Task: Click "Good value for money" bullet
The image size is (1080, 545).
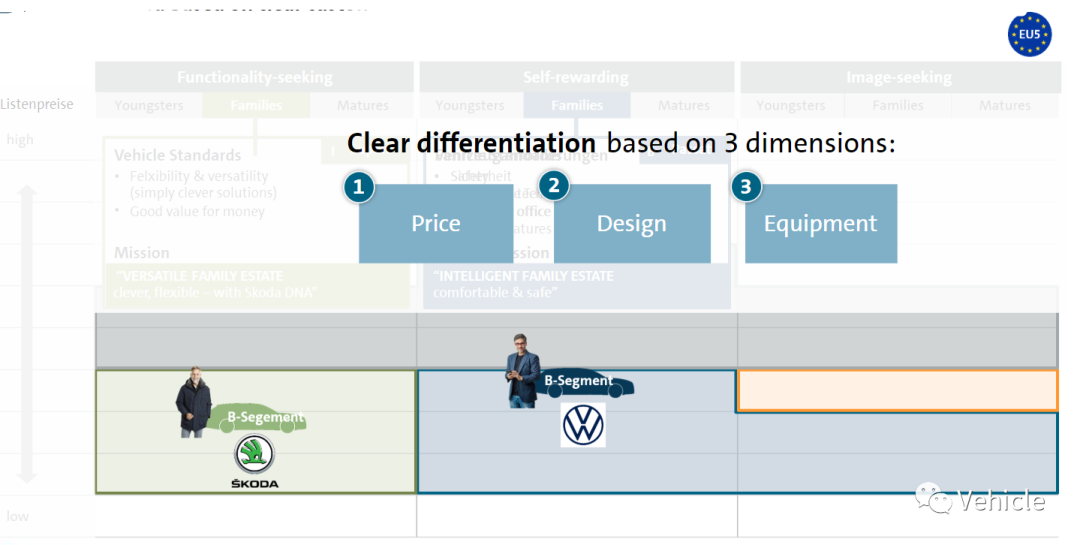Action: [x=197, y=212]
